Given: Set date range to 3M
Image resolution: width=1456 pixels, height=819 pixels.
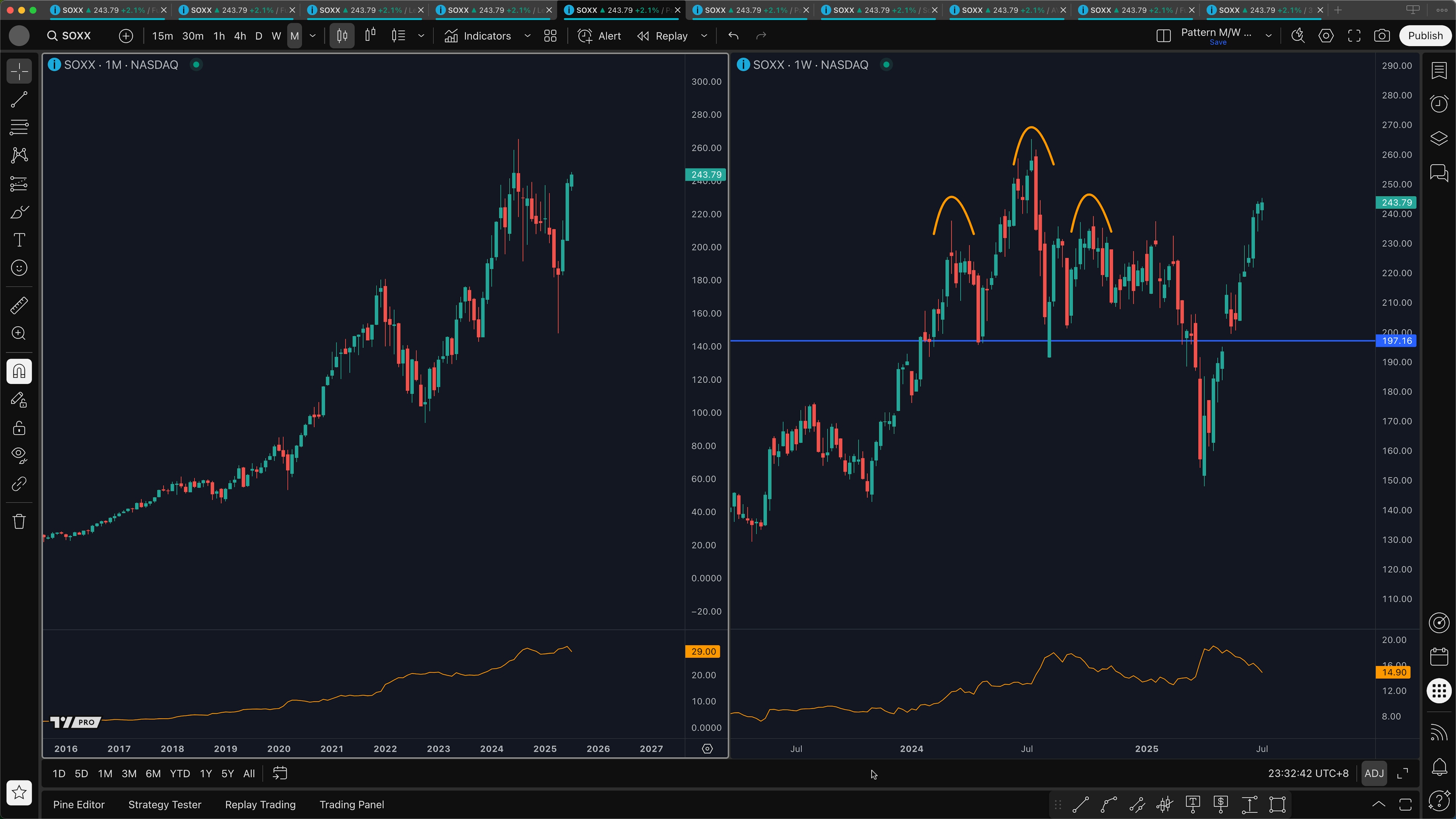Looking at the screenshot, I should pos(129,774).
